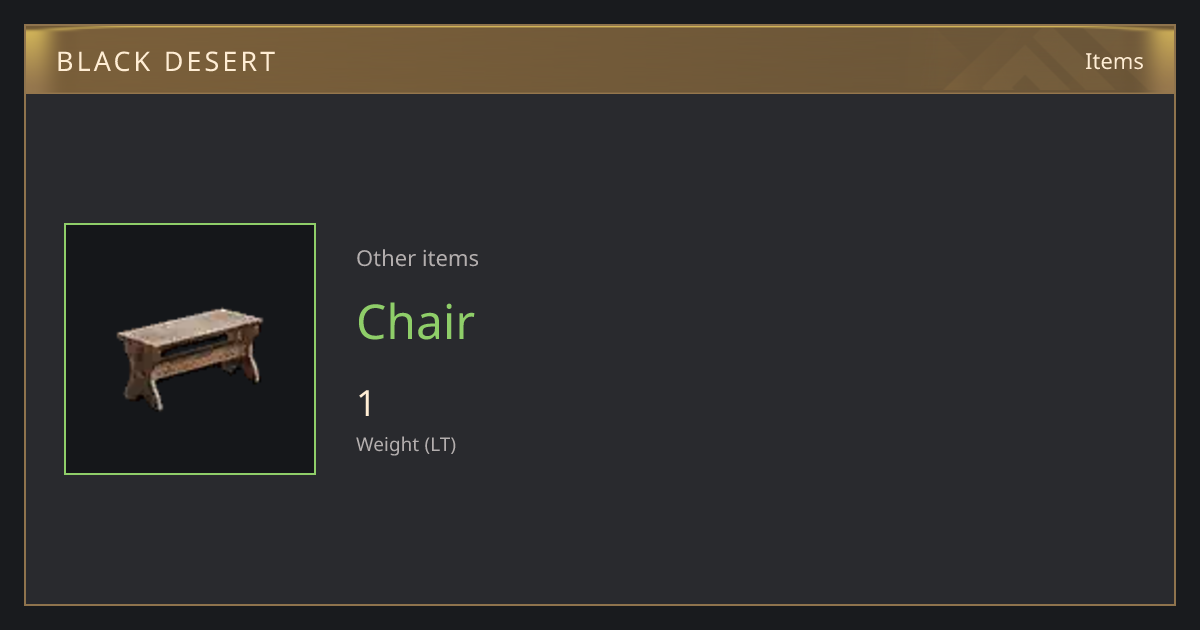1200x630 pixels.
Task: Click the Weight (LT) label
Action: [406, 444]
